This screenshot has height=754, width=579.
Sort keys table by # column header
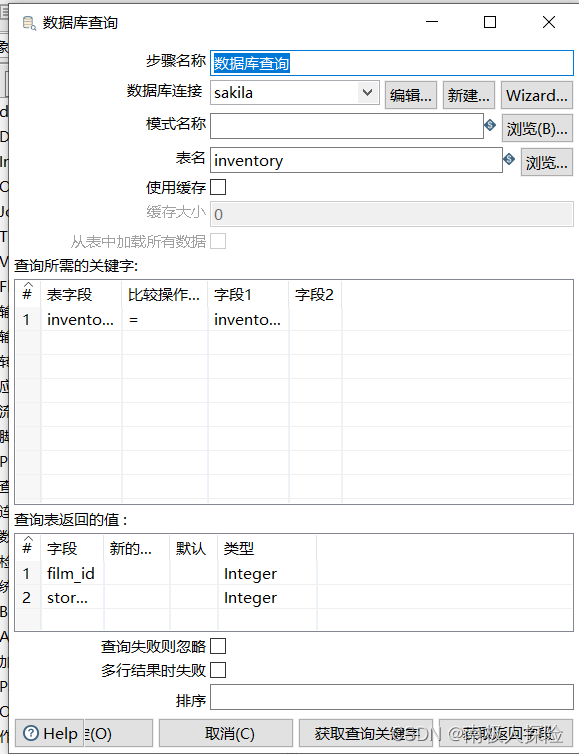tap(28, 293)
